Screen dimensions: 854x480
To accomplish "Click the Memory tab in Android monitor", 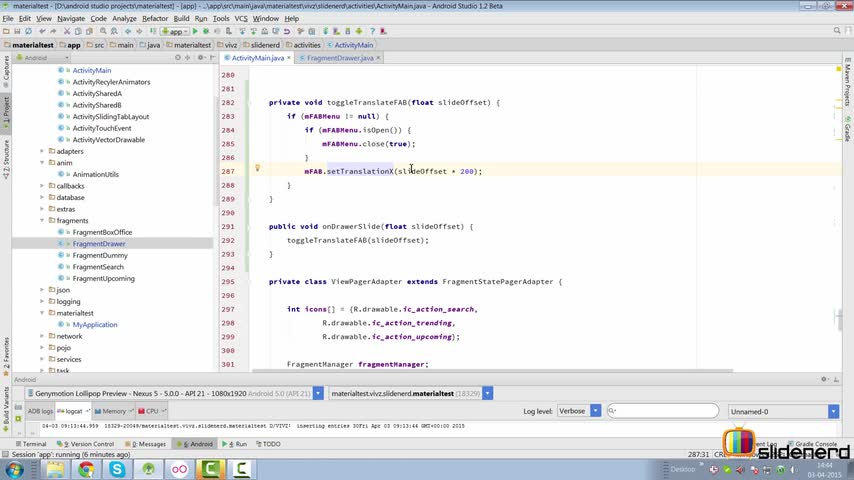I will [111, 411].
